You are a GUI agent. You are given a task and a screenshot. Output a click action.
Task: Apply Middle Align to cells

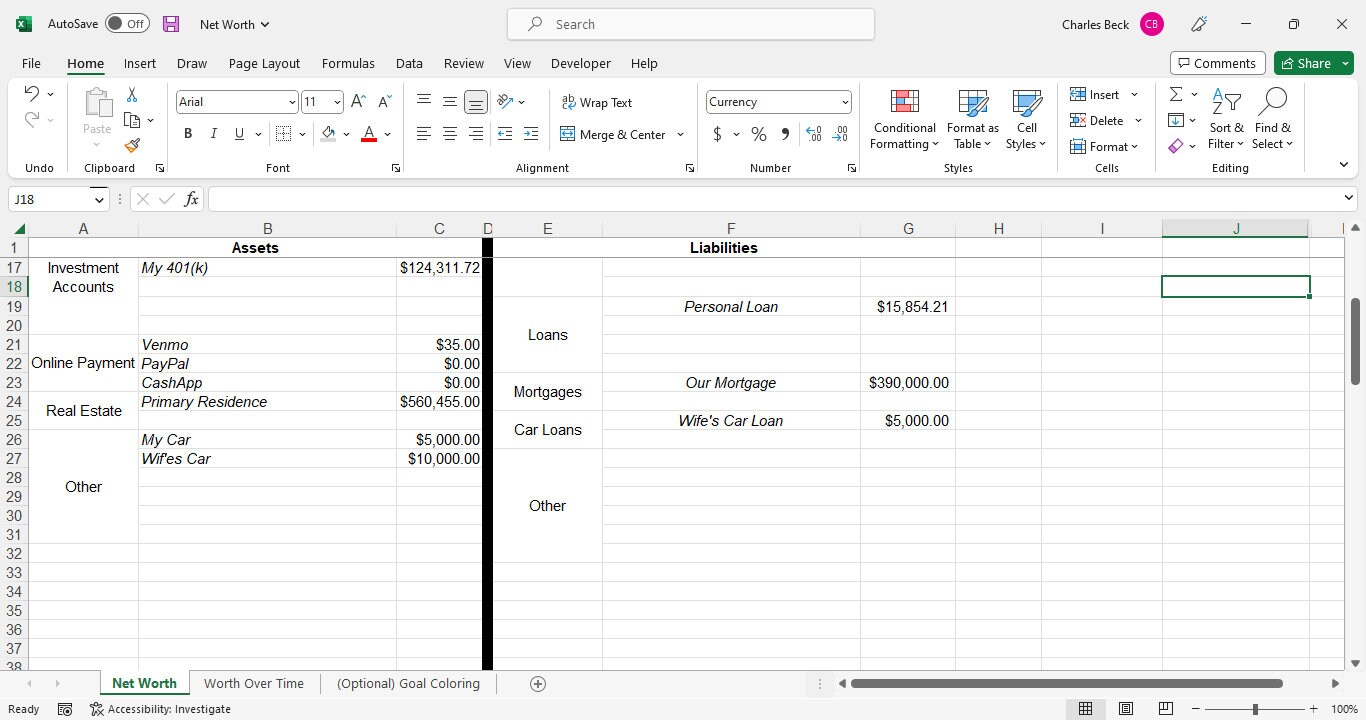450,101
